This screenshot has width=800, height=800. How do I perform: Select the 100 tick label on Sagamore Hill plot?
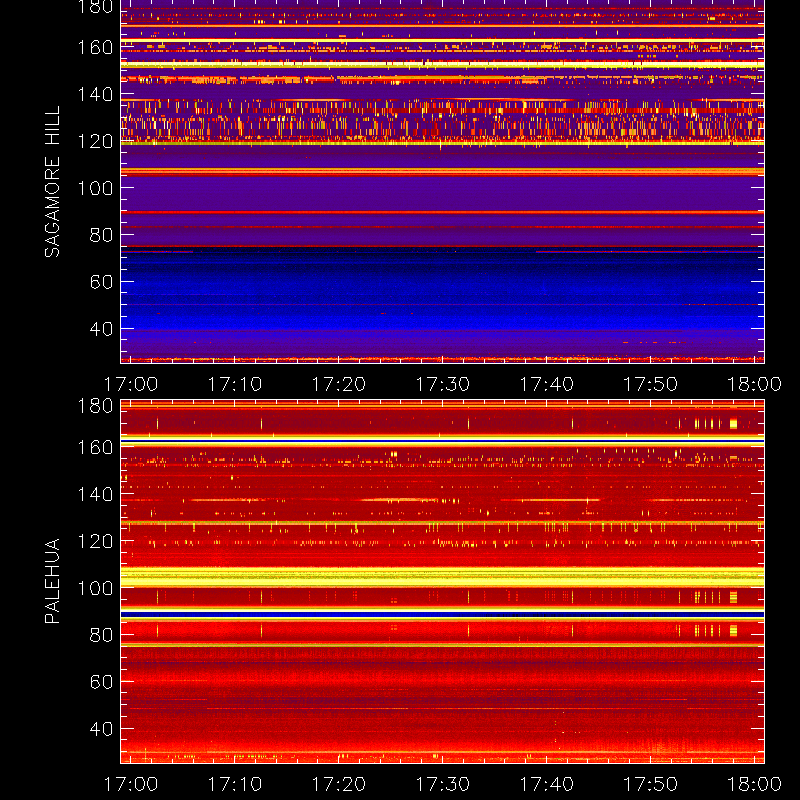(x=95, y=188)
